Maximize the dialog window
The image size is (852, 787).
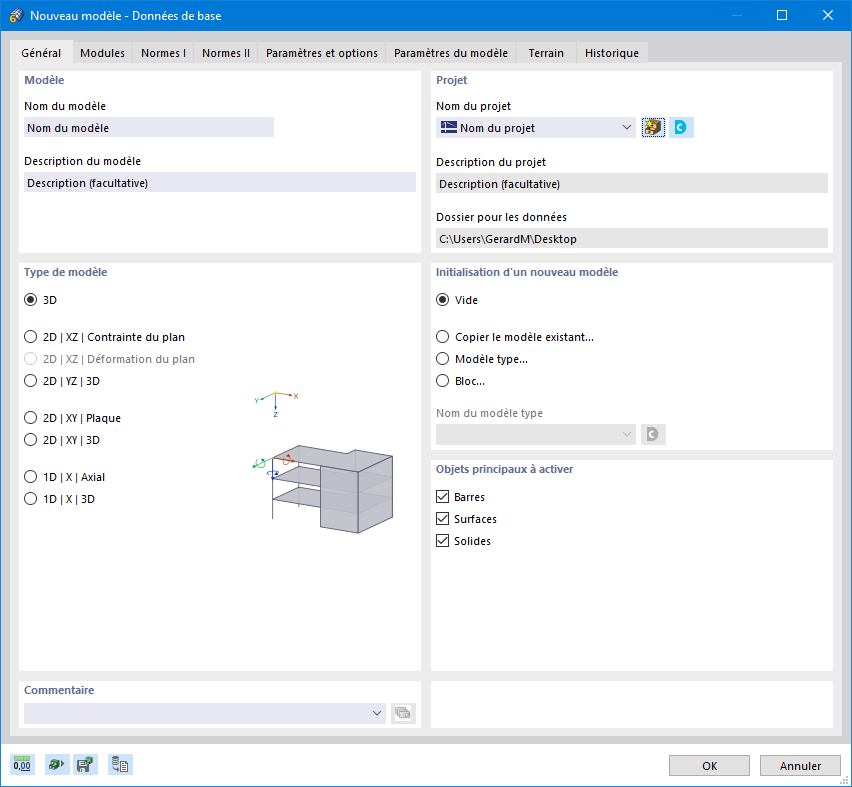point(782,15)
